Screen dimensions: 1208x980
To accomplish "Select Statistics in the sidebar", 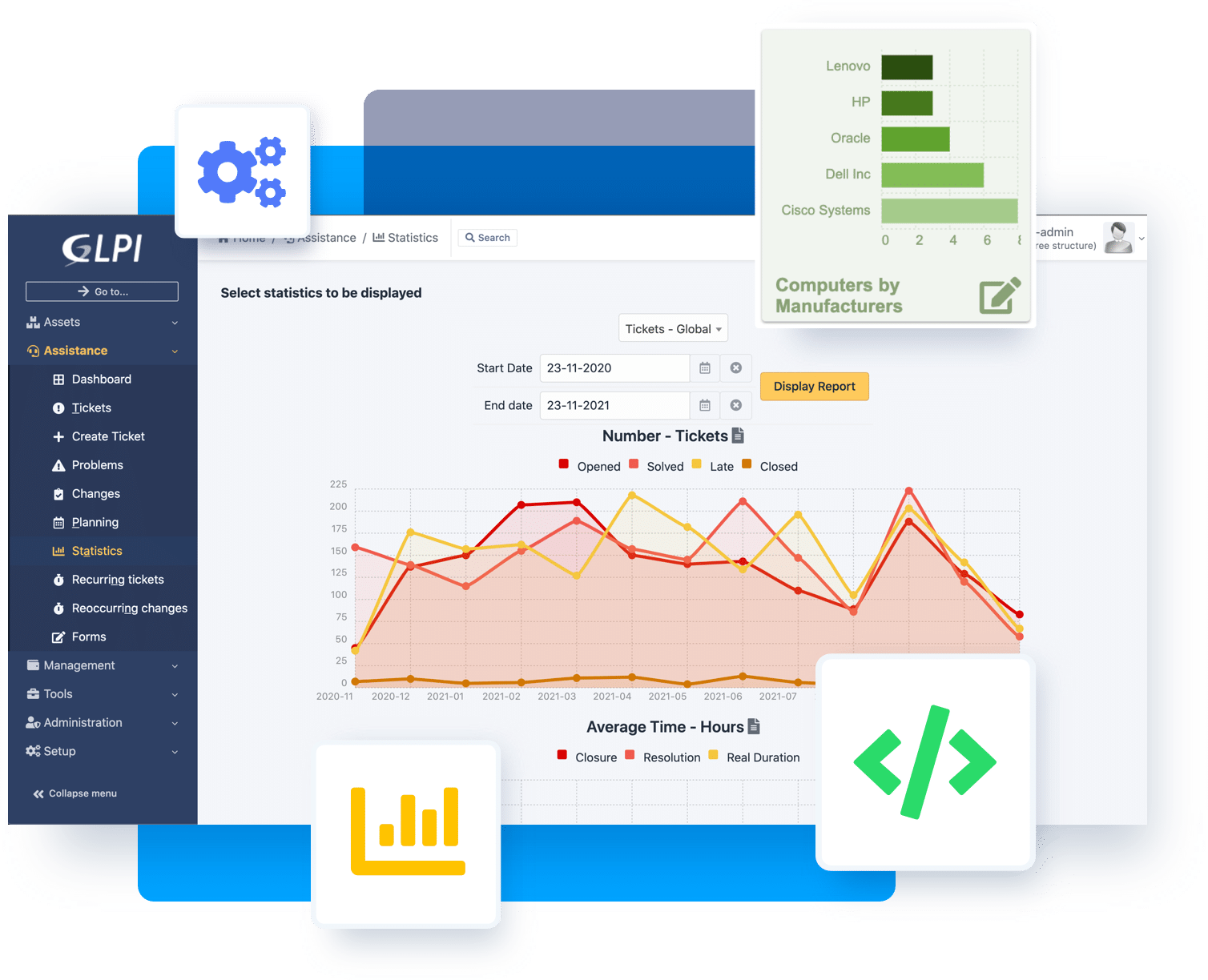I will tap(97, 551).
